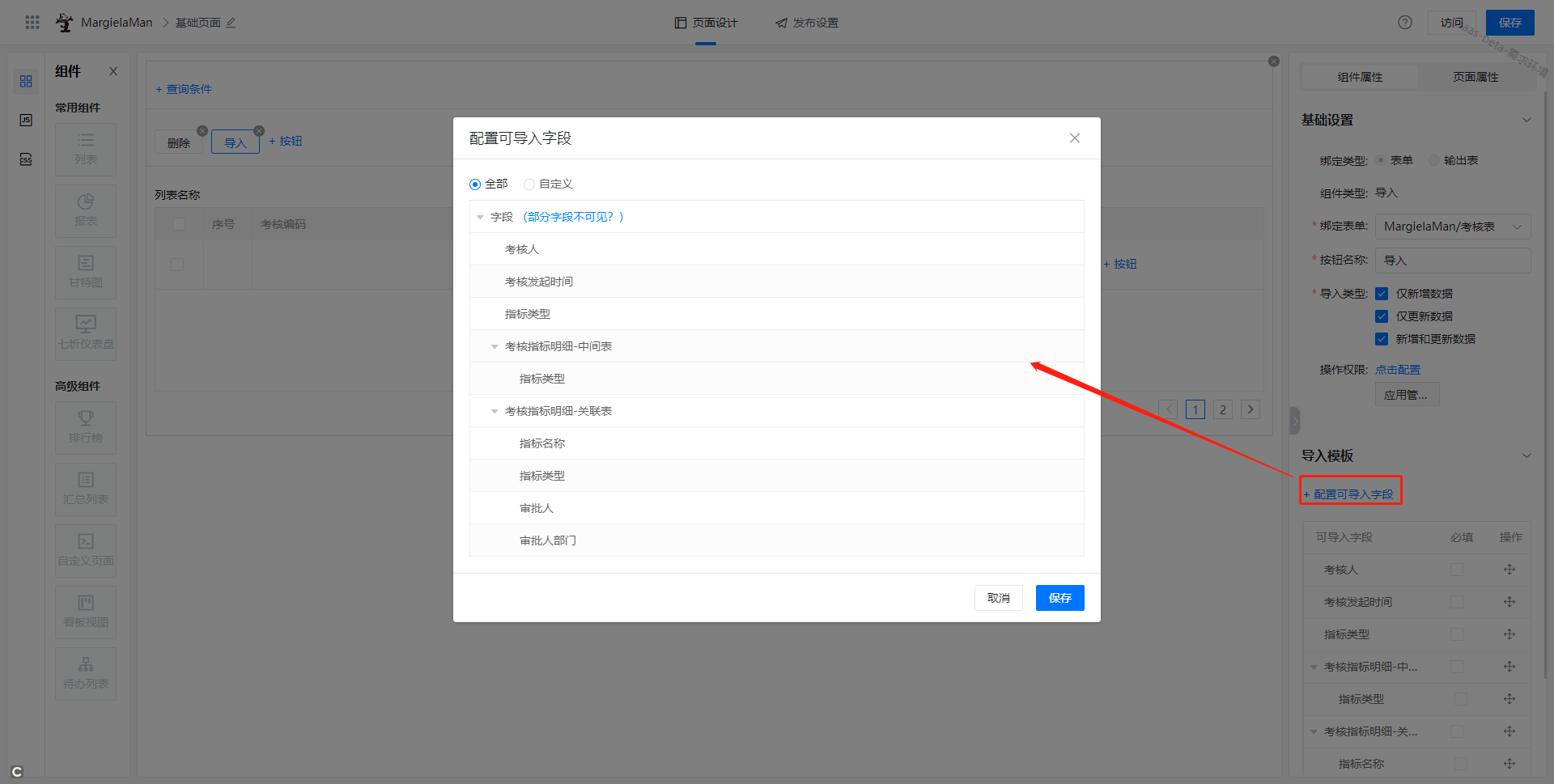Click the 访问 button
The width and height of the screenshot is (1554, 784).
click(1452, 23)
